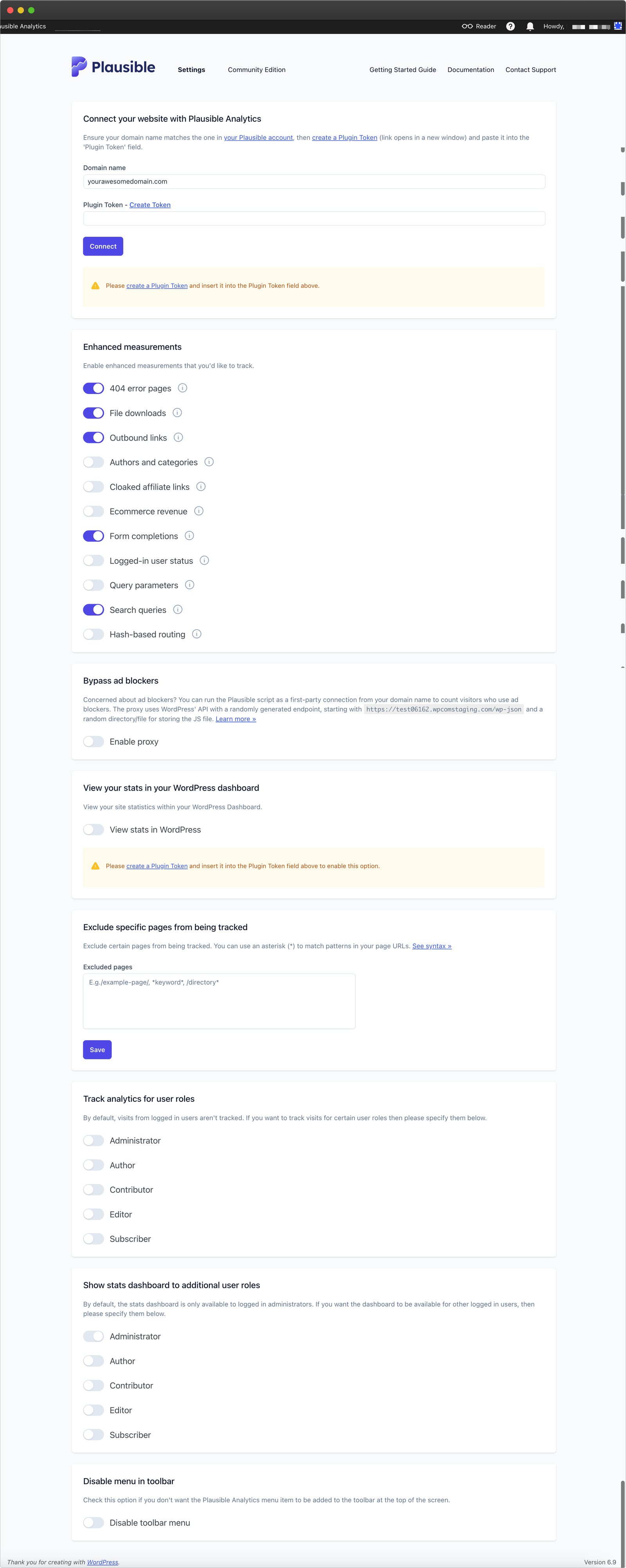Open the Create Token link

[x=150, y=205]
